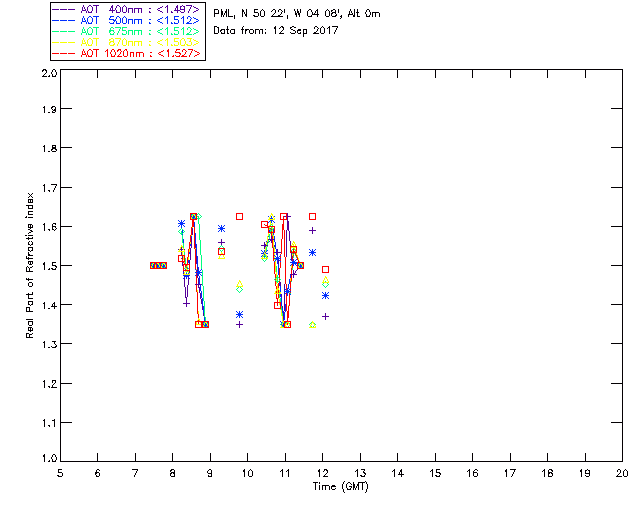Screen dimensions: 640x512
Task: Click the hour 10 label on the time axis
Action: [x=247, y=474]
